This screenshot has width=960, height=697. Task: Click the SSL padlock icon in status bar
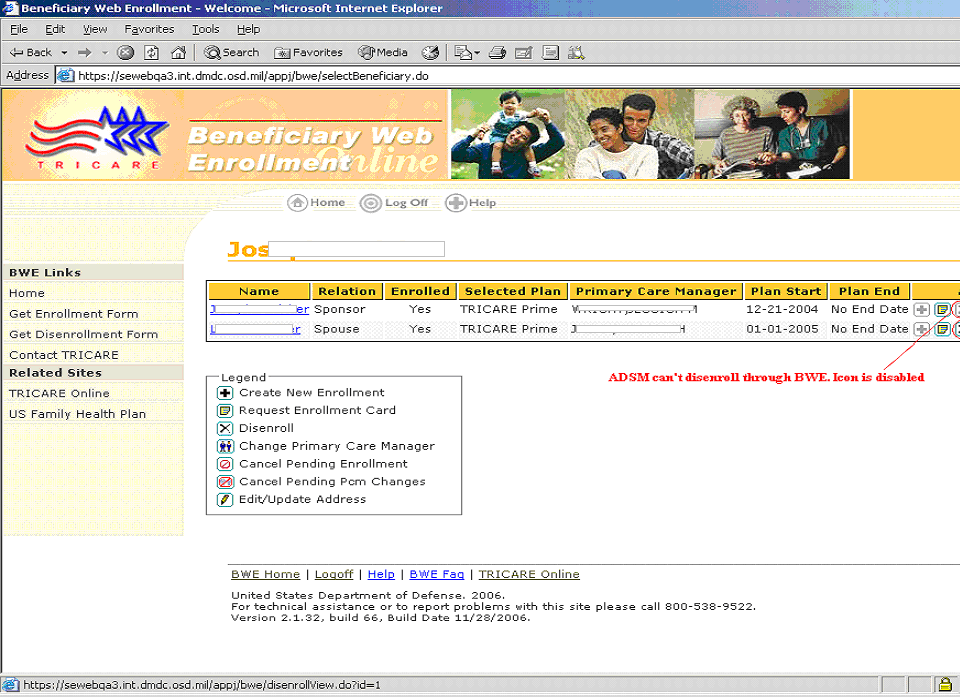pos(945,685)
